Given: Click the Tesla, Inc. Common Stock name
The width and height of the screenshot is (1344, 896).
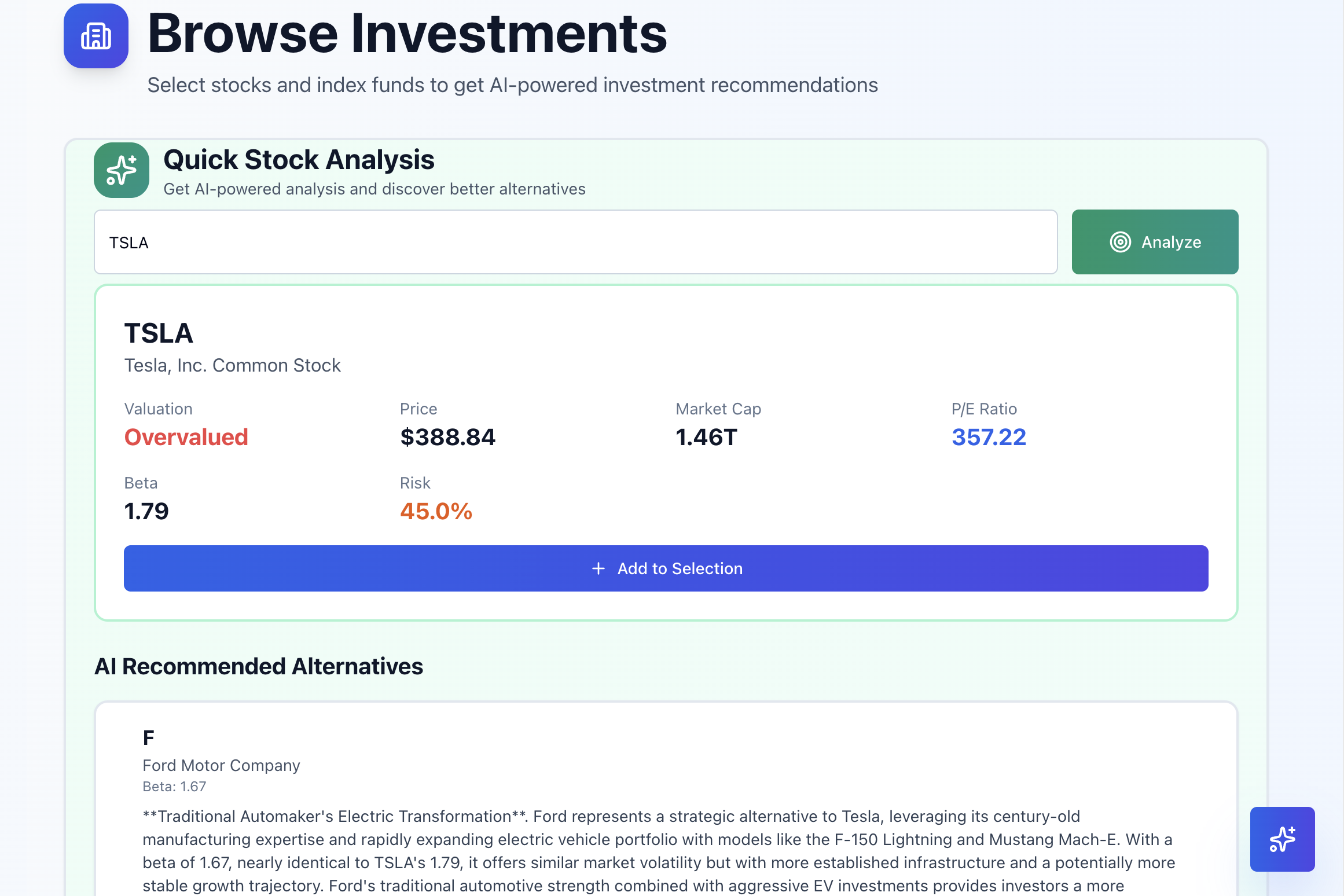Looking at the screenshot, I should [232, 365].
